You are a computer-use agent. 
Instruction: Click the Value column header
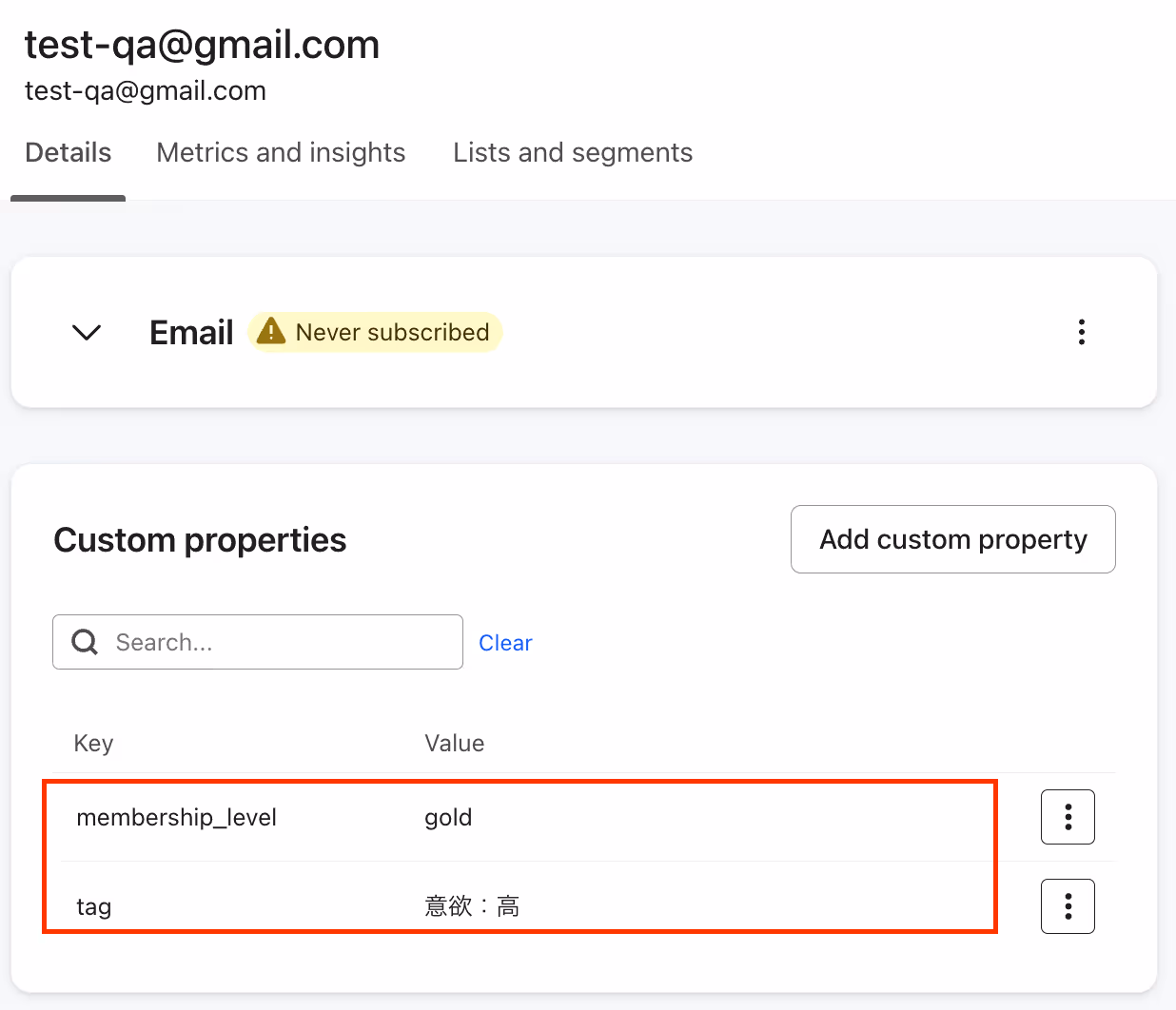(455, 743)
